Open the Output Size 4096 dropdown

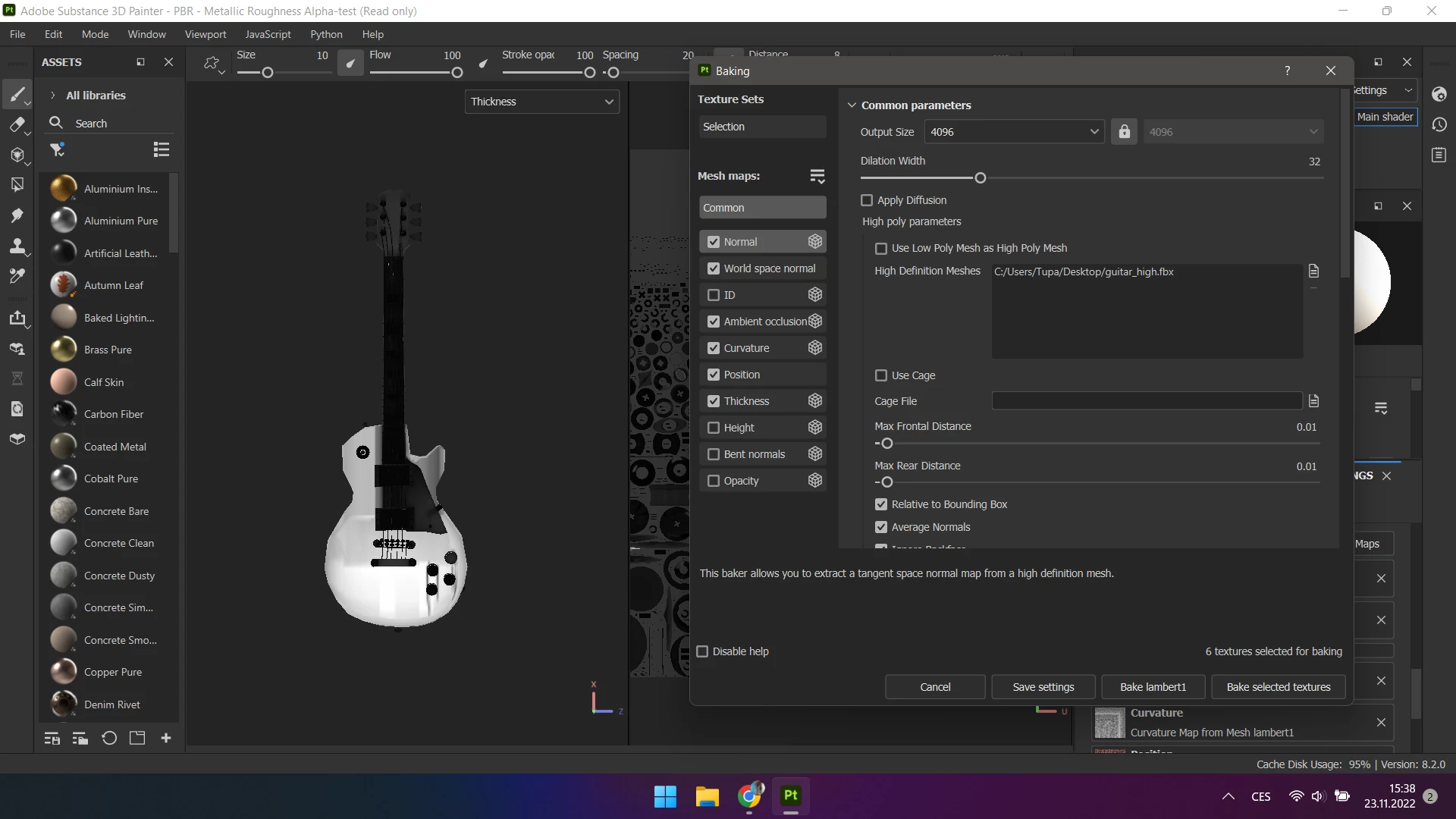[x=1014, y=132]
